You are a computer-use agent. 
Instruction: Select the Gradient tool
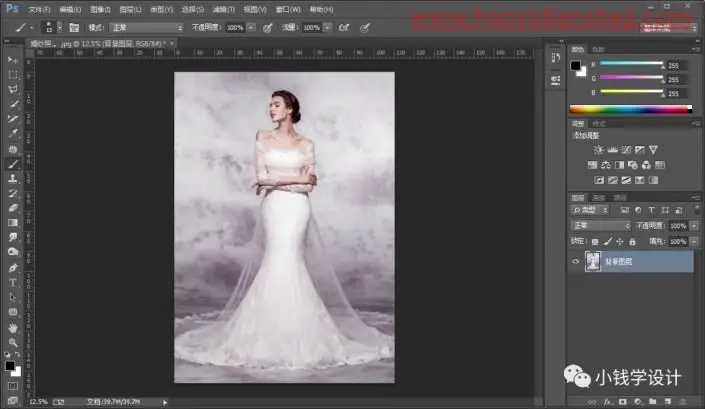(13, 223)
